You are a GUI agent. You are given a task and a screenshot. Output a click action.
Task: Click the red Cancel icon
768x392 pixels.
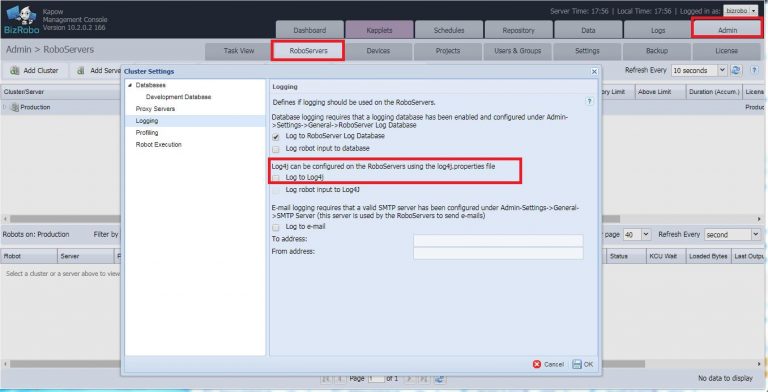(537, 364)
